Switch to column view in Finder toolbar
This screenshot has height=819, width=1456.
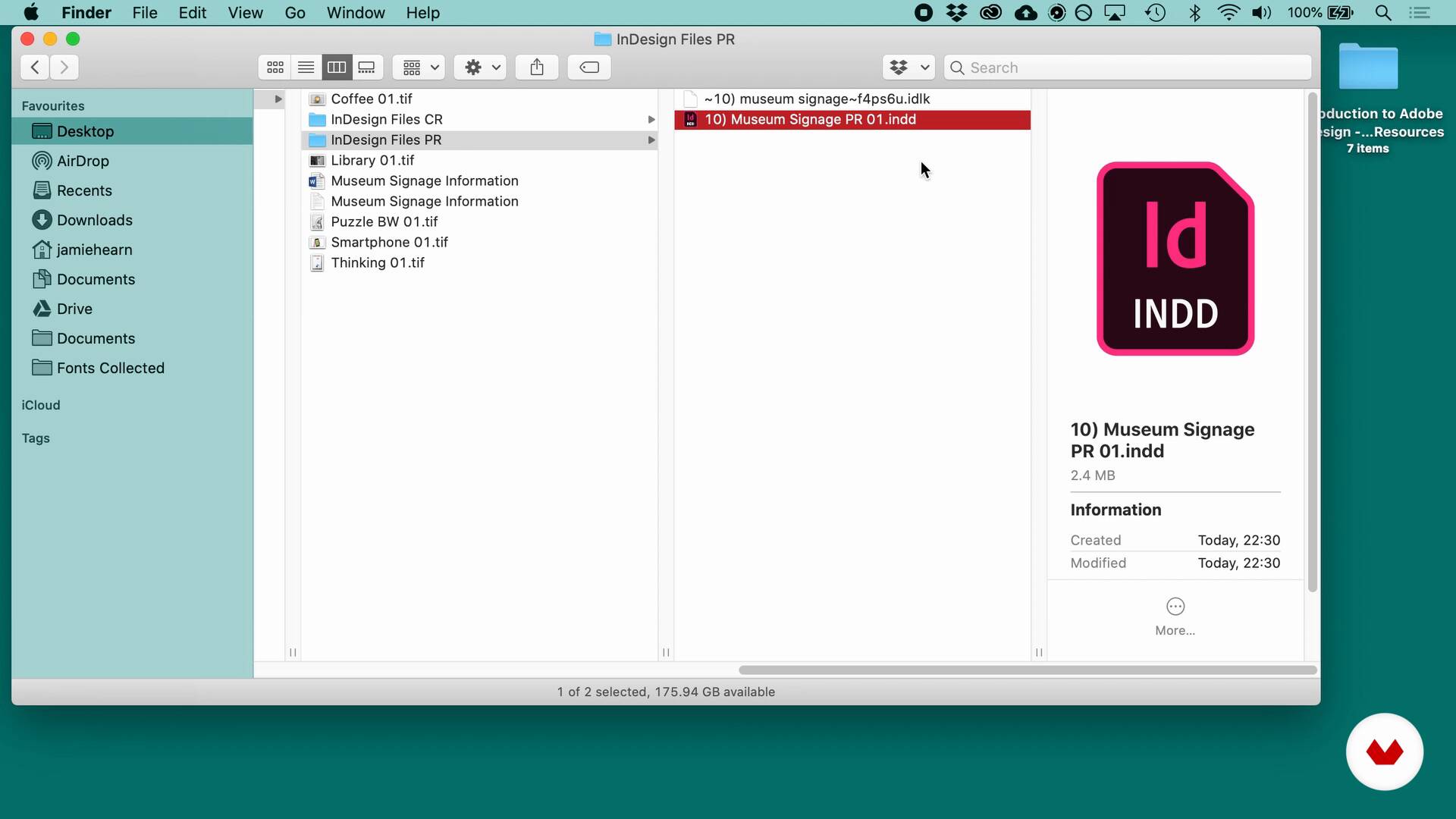click(x=337, y=67)
